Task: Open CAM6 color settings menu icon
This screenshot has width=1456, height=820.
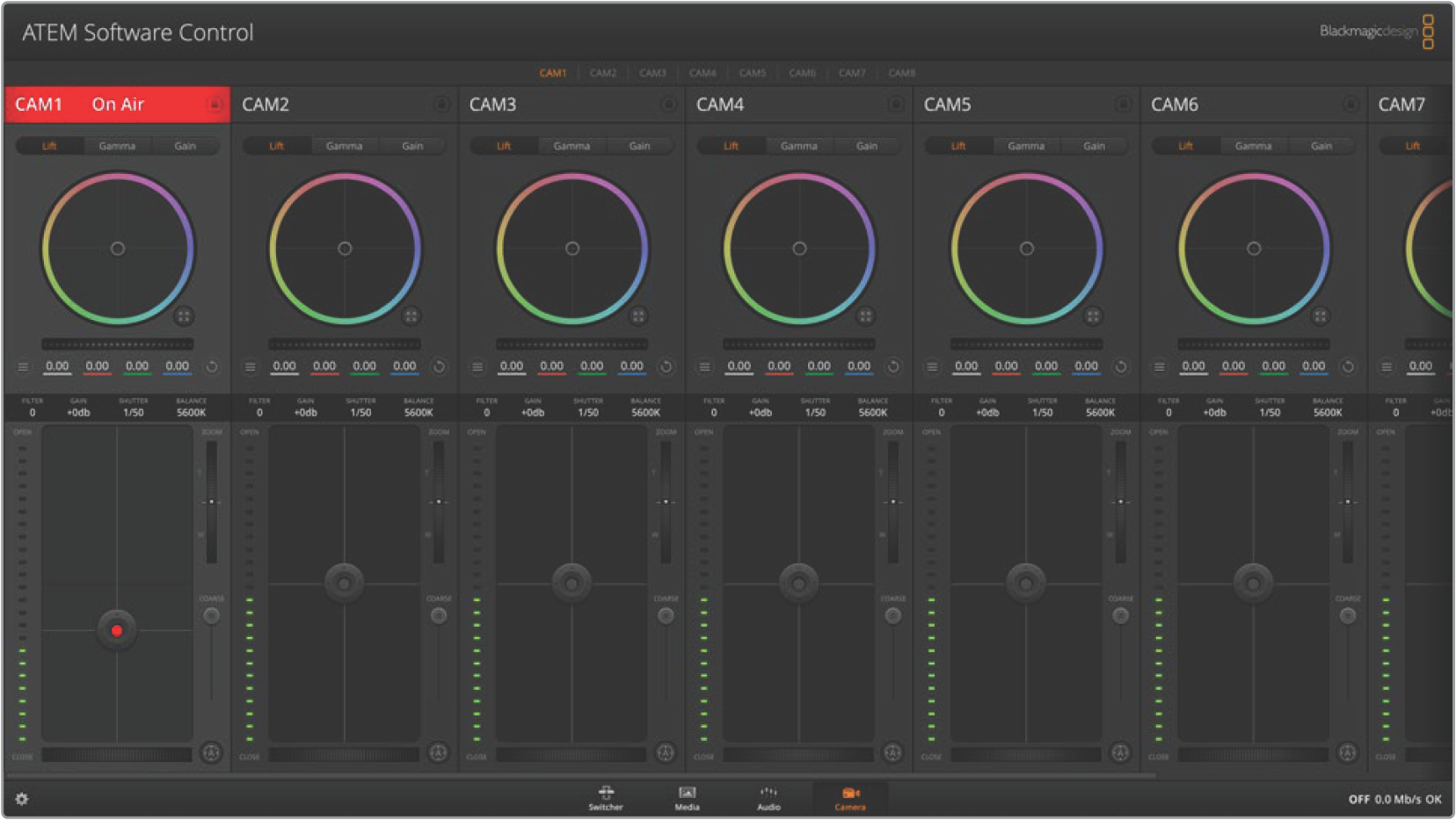Action: (x=1160, y=366)
